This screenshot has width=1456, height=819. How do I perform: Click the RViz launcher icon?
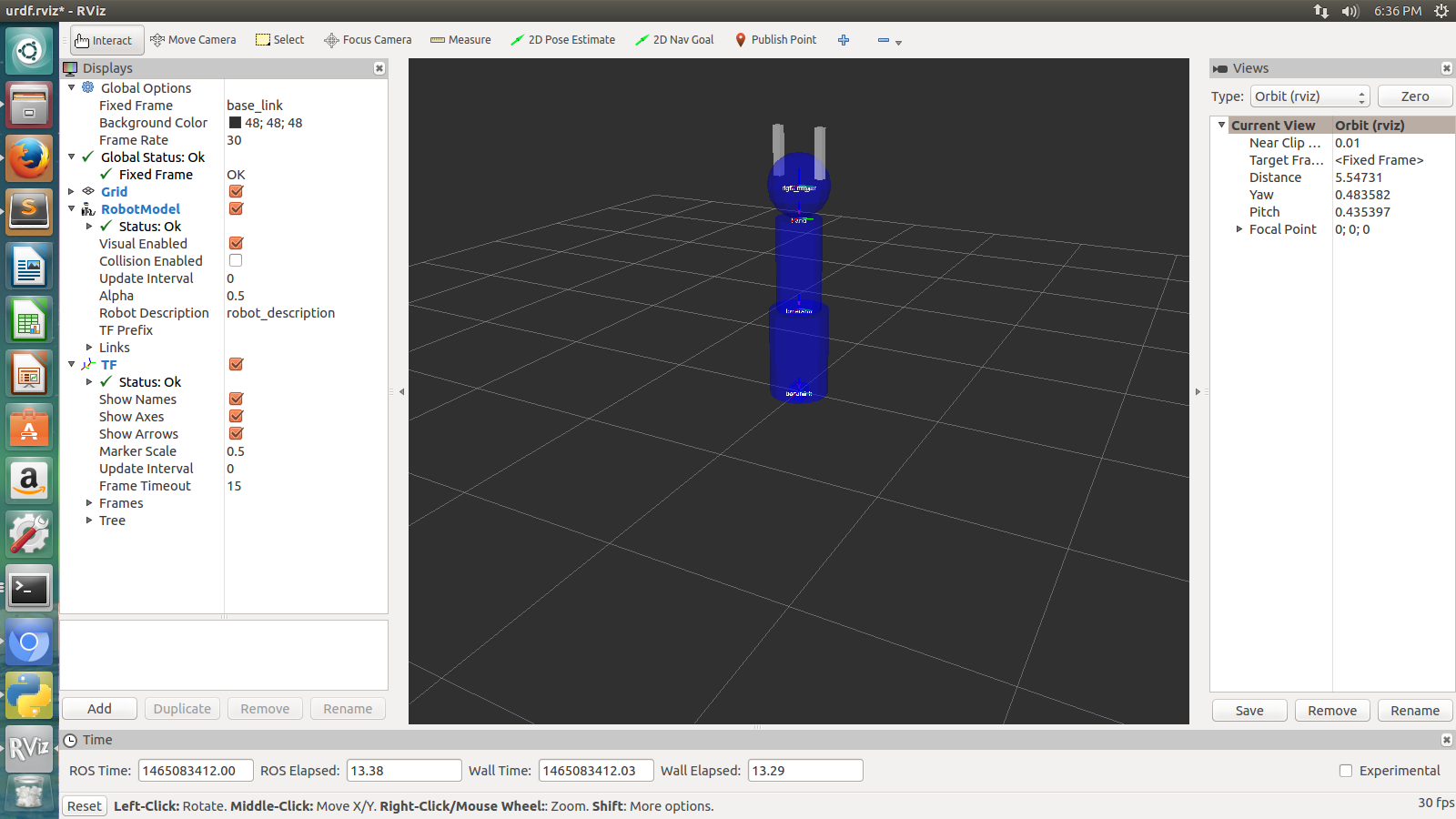[x=29, y=748]
